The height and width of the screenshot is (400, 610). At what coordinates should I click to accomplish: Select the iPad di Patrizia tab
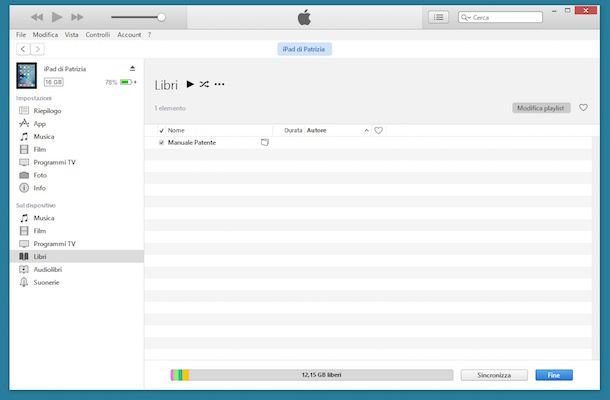pyautogui.click(x=304, y=49)
